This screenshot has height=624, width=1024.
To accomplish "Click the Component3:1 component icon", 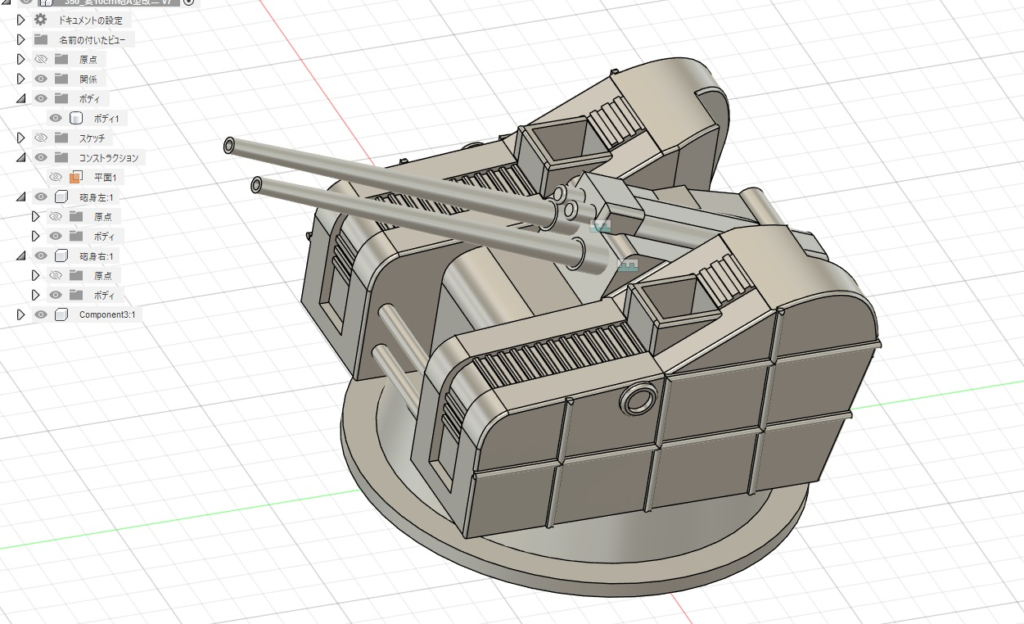I will [60, 313].
